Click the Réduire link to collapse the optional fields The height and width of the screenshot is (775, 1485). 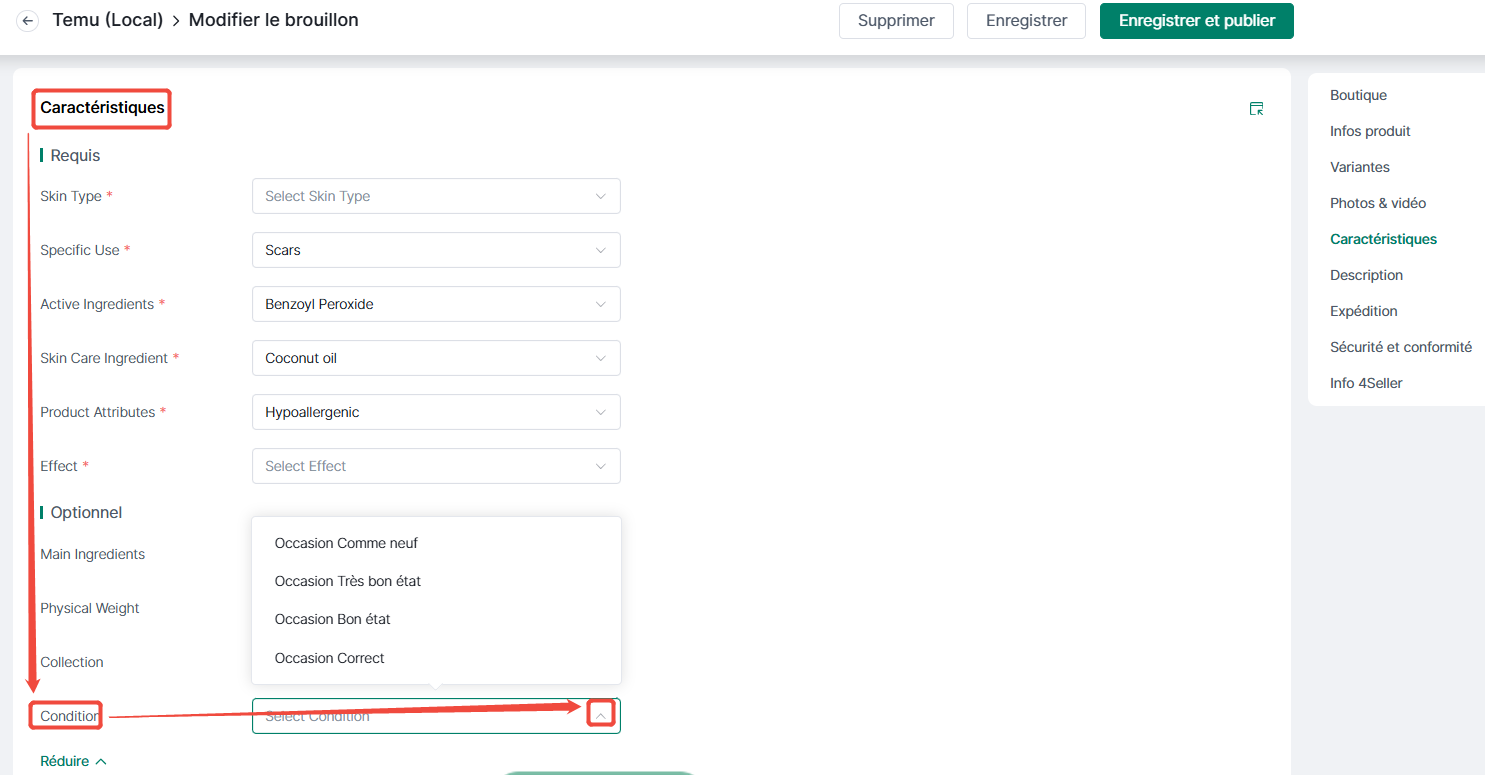pyautogui.click(x=73, y=761)
